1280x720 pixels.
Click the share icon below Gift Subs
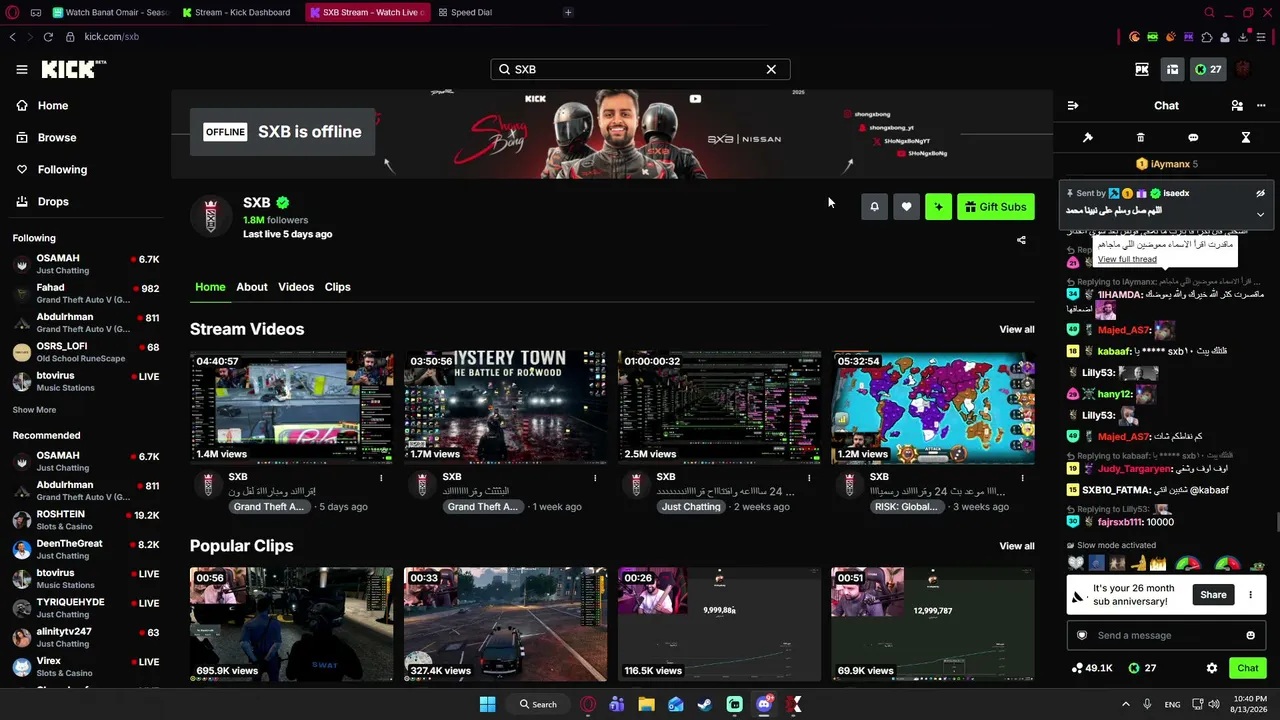1021,240
